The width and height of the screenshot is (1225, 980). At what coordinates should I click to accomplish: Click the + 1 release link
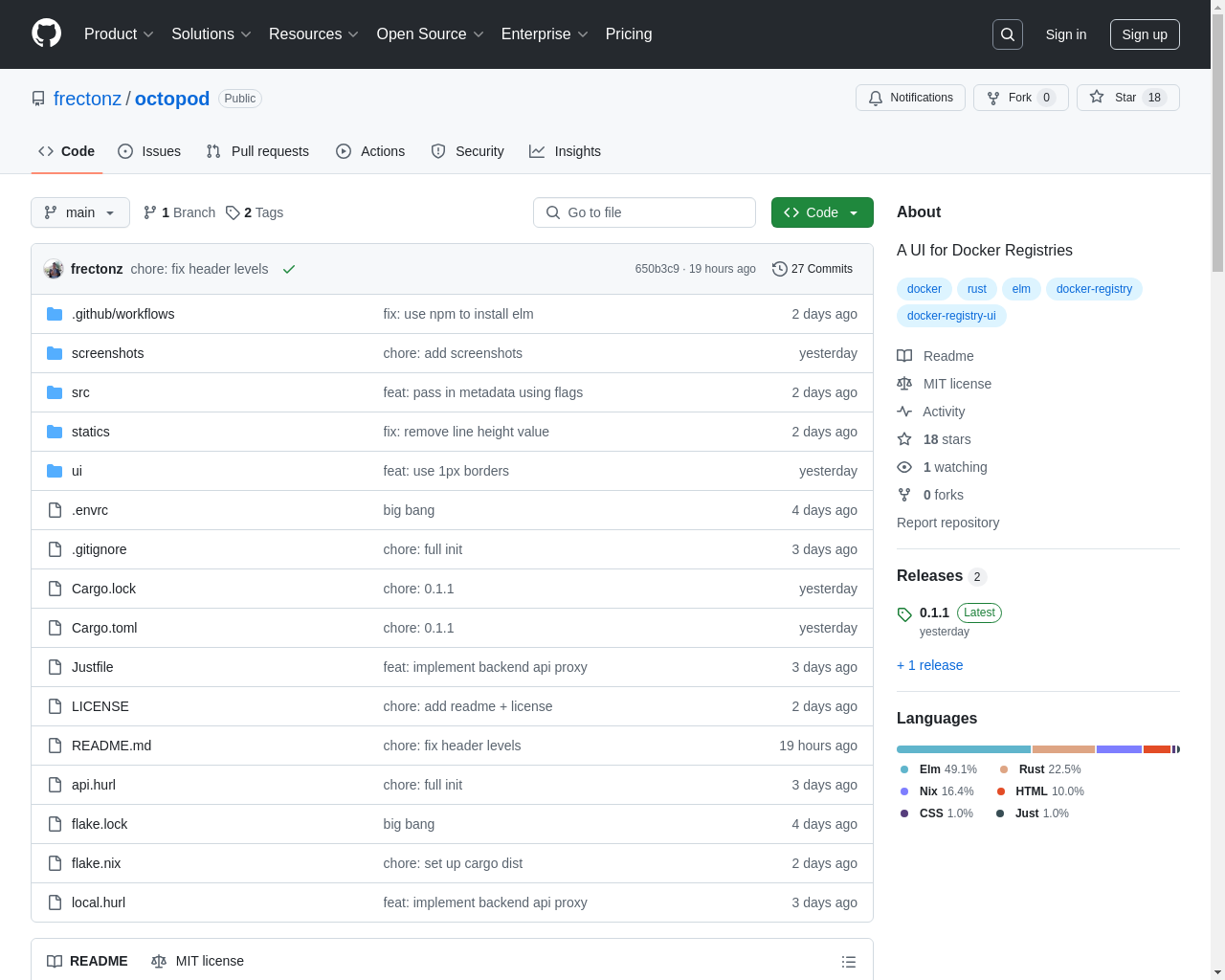coord(930,665)
